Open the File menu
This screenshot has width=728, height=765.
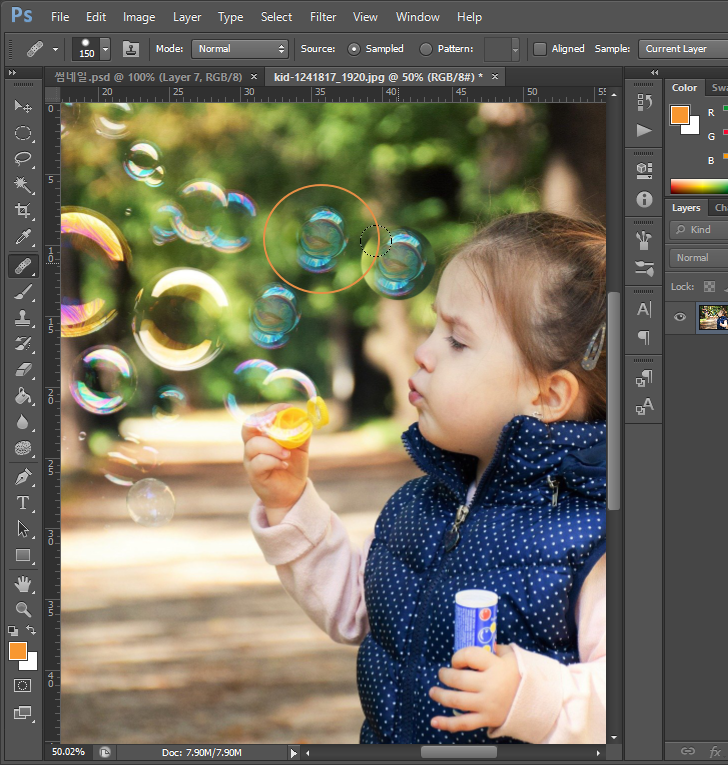[60, 17]
